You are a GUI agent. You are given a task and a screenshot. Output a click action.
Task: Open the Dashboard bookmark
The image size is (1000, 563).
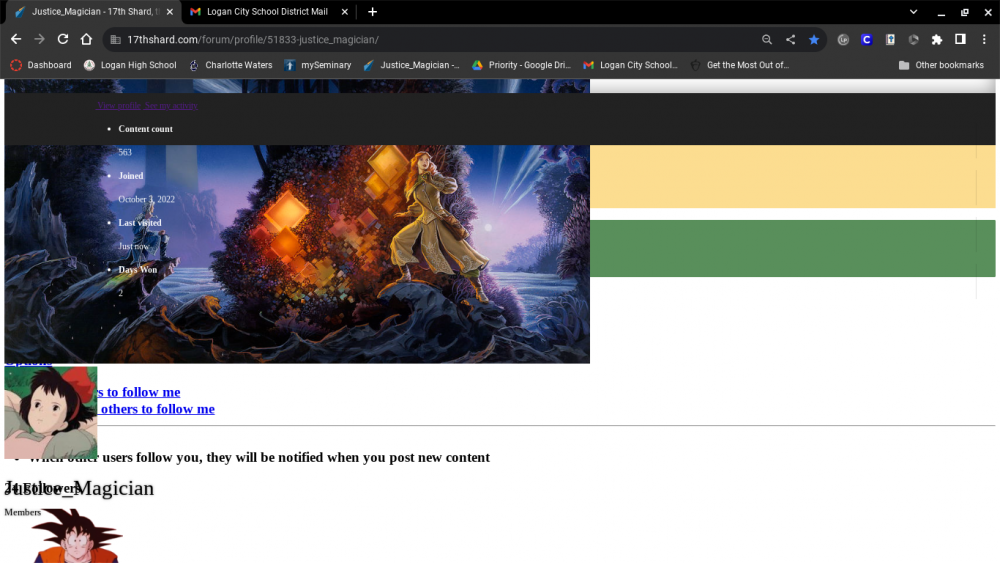point(41,65)
